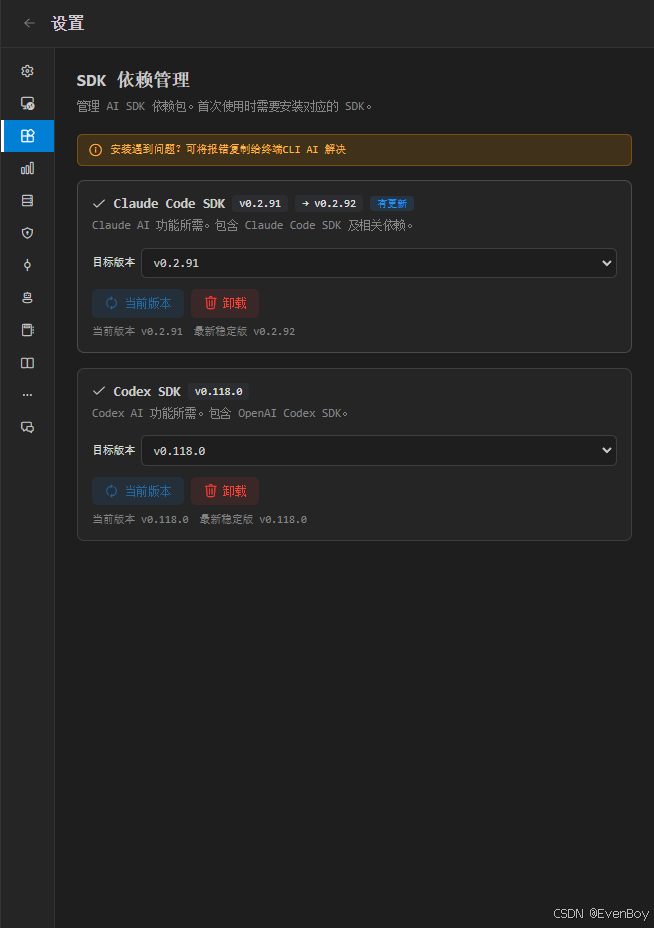Click the 有更新 update badge
The height and width of the screenshot is (928, 654).
392,204
